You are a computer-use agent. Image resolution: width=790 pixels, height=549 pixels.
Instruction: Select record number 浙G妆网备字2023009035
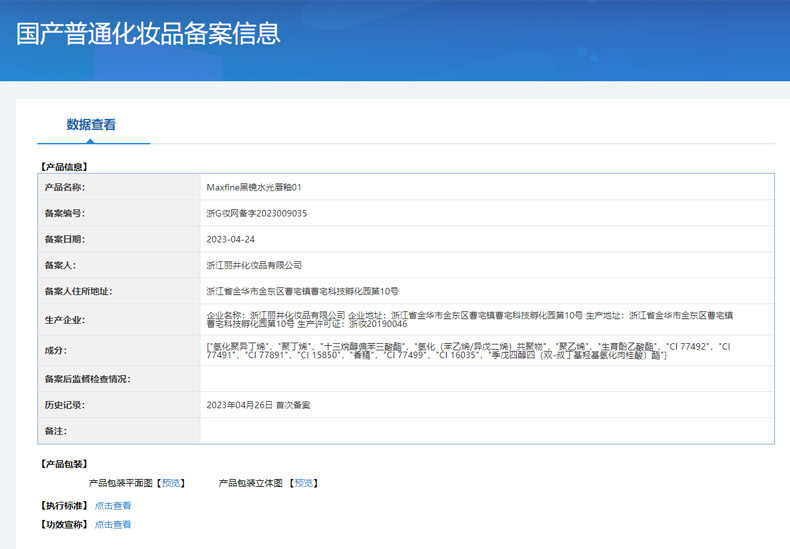[x=256, y=214]
